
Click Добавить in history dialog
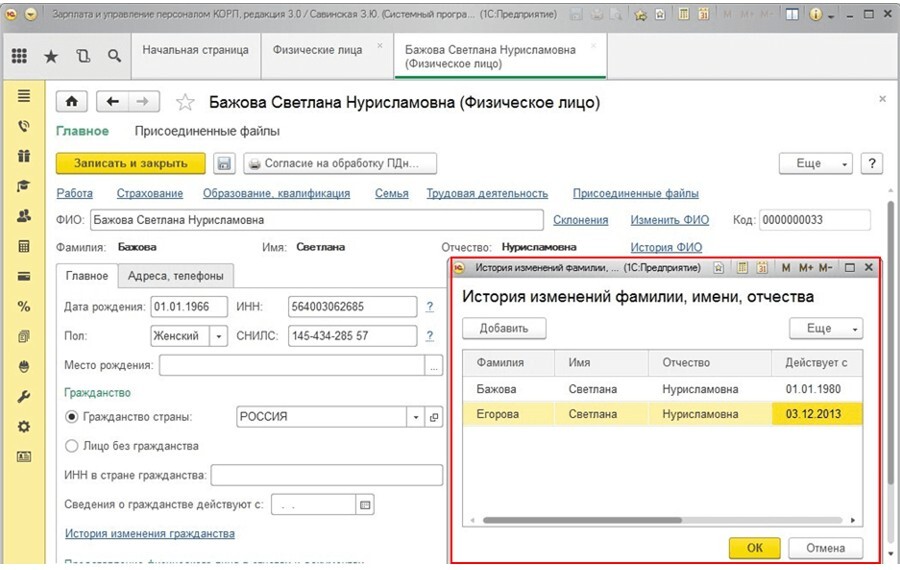coord(504,328)
